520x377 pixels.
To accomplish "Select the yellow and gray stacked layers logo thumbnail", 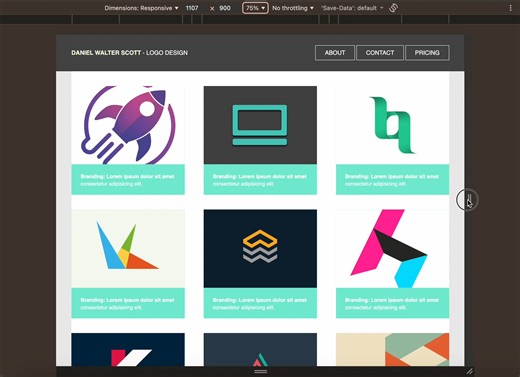I will (x=260, y=248).
